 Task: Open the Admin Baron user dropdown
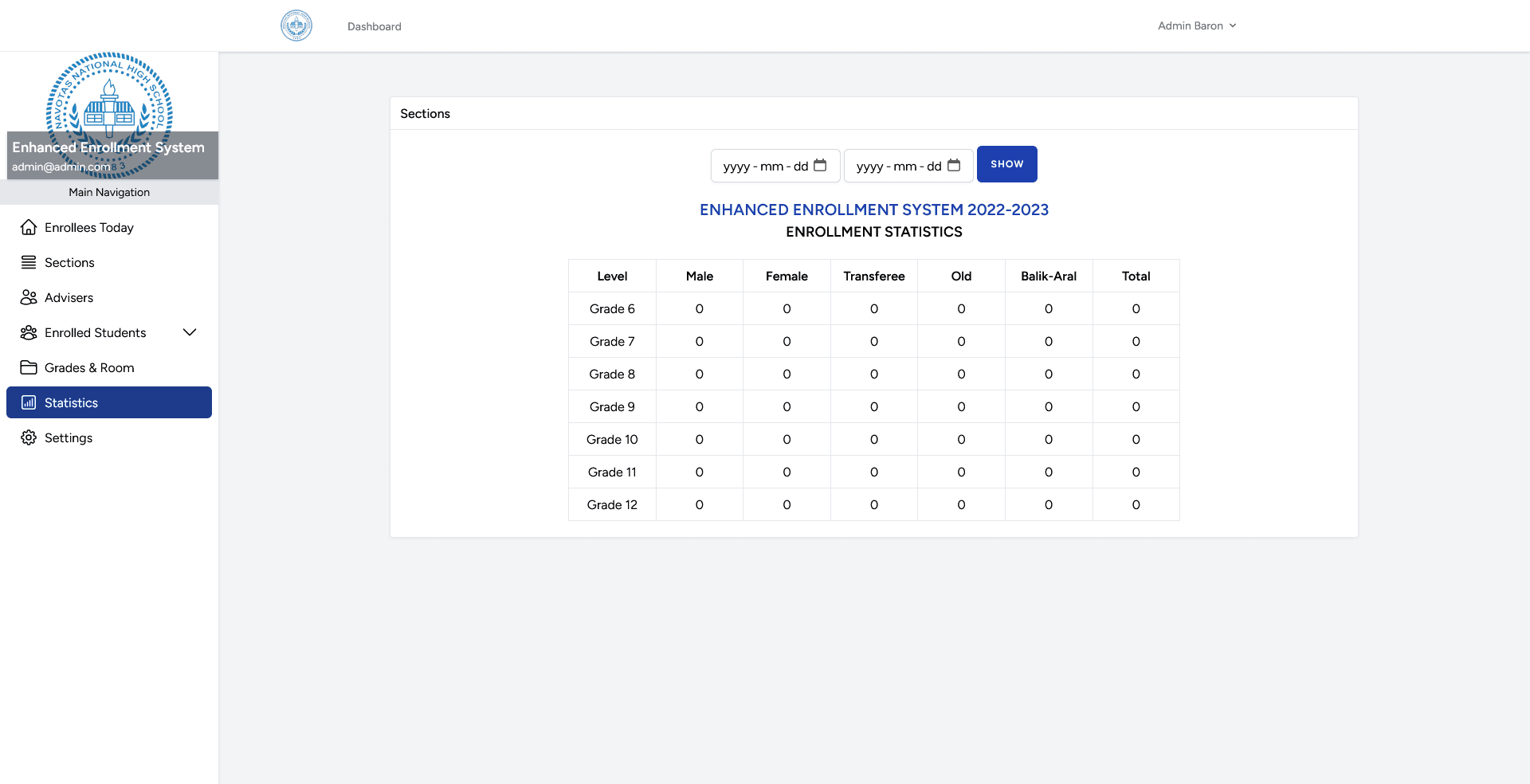coord(1196,25)
